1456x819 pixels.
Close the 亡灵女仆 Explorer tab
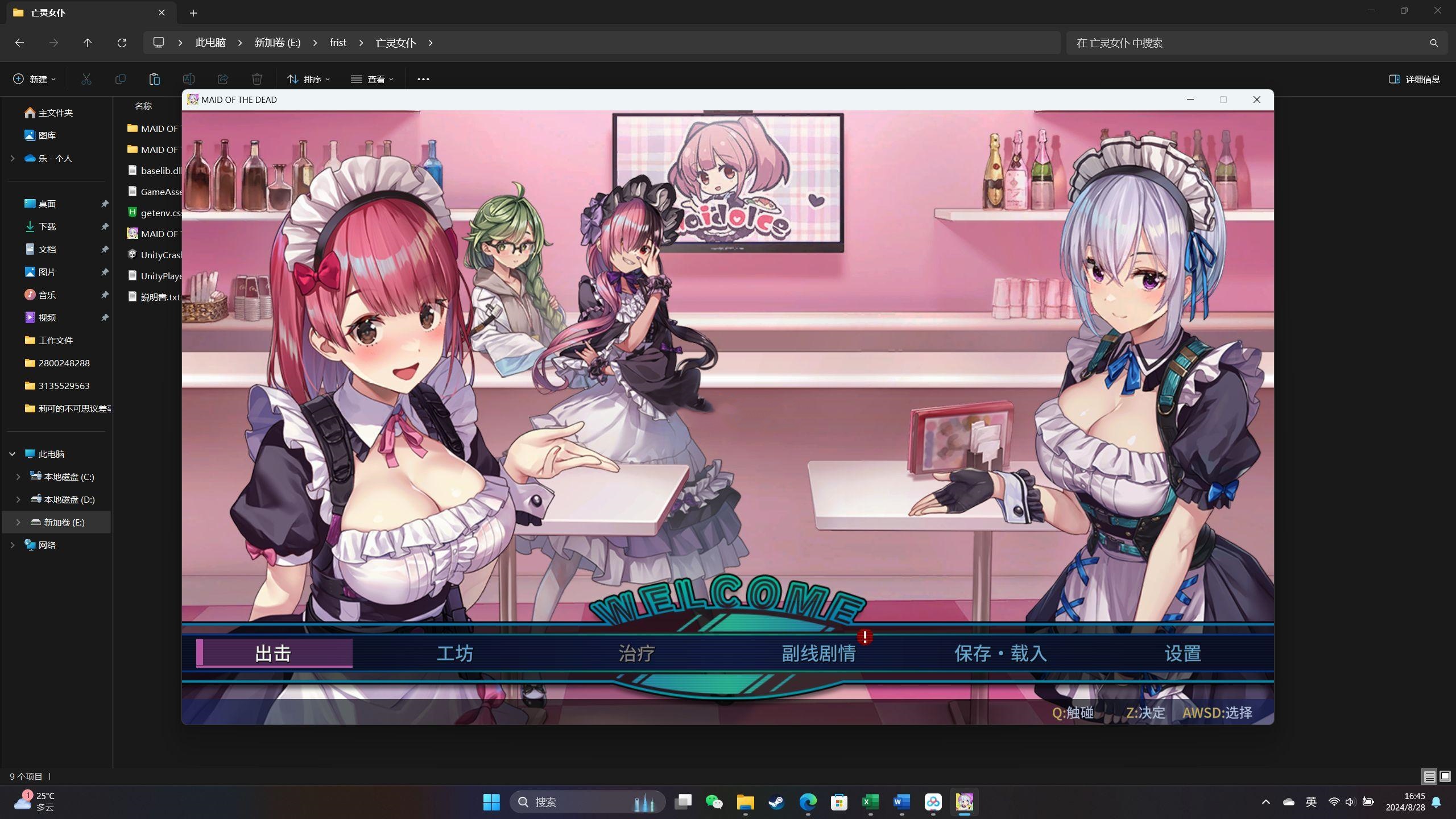click(162, 13)
